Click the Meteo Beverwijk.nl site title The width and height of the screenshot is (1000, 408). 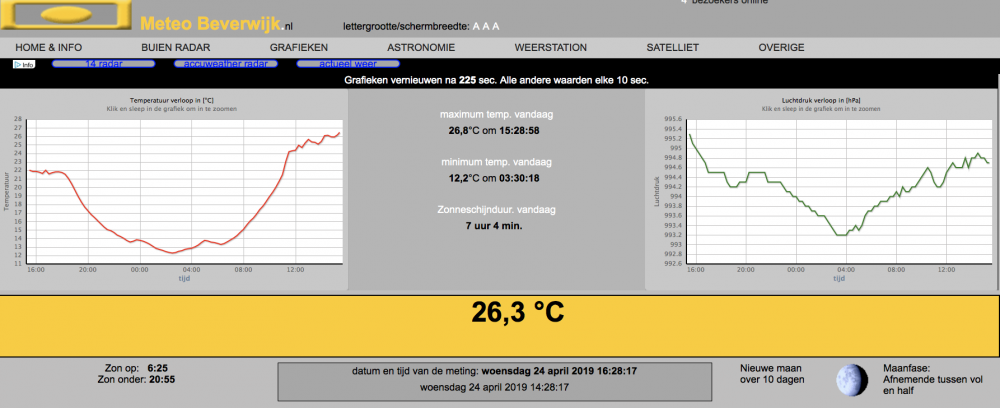(x=216, y=24)
